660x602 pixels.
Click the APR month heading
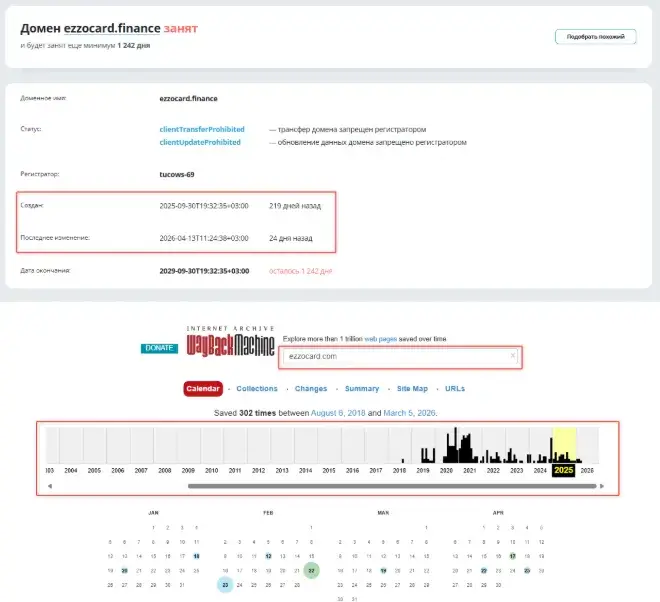coord(498,513)
